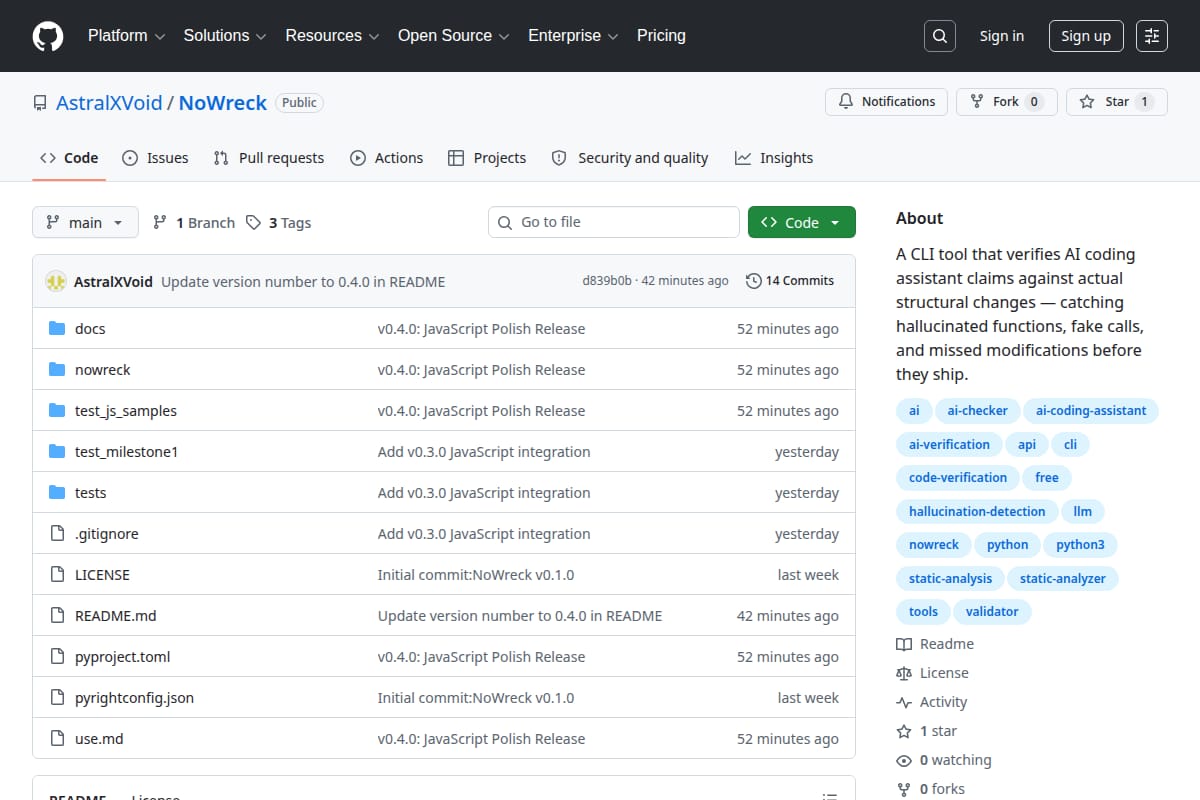
Task: Click the tests folder icon
Action: [x=57, y=493]
